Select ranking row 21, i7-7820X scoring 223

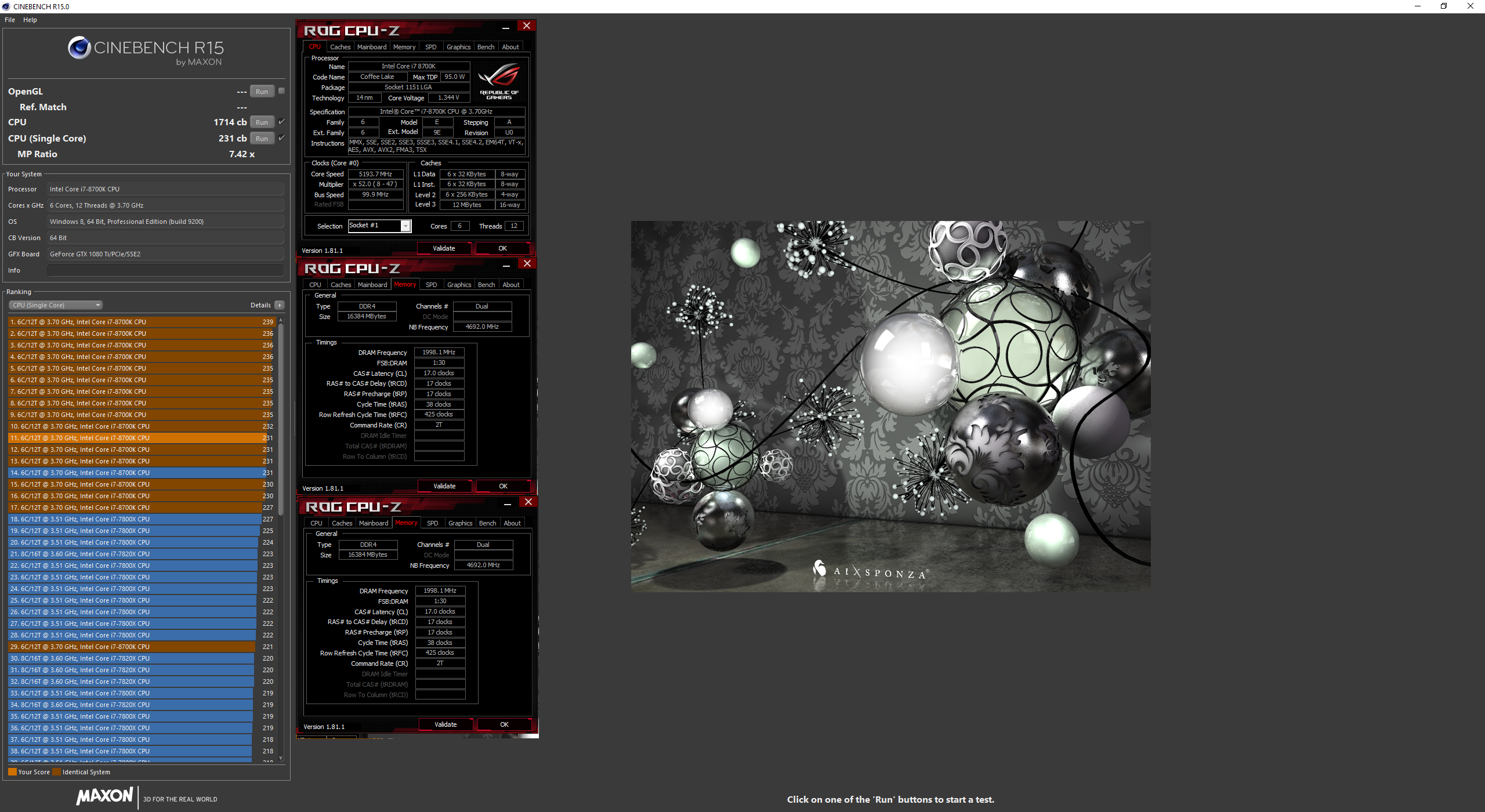click(x=142, y=554)
